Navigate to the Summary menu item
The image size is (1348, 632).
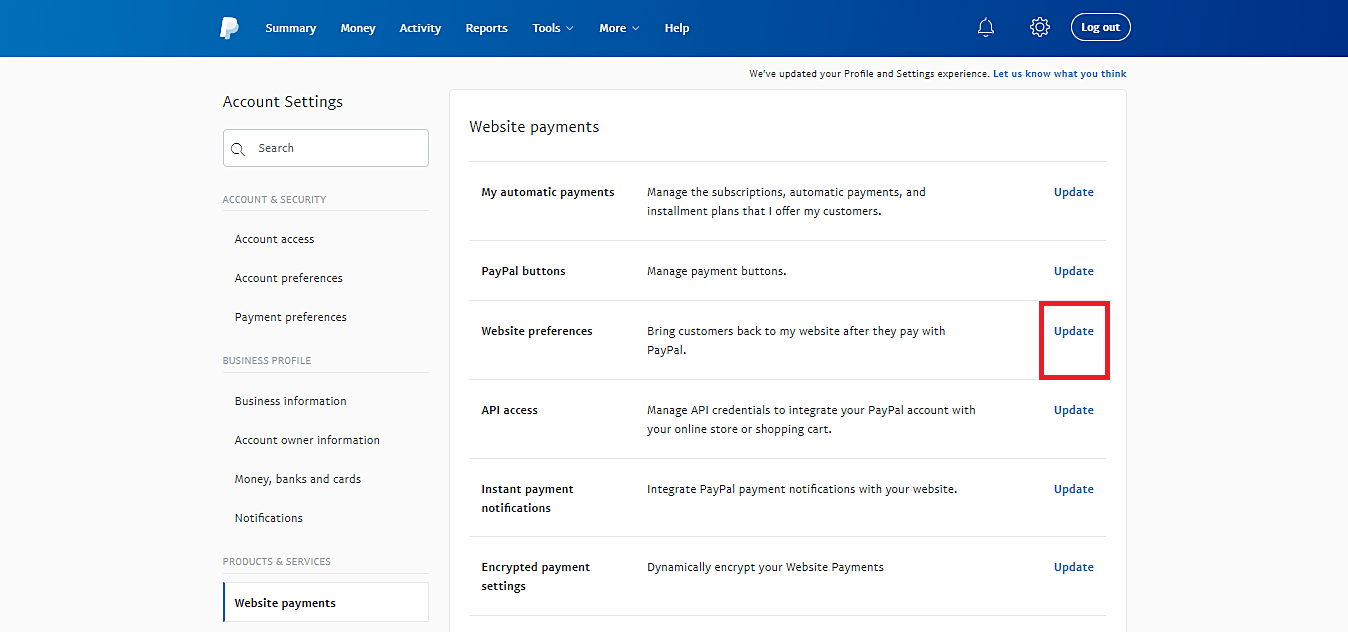point(290,28)
